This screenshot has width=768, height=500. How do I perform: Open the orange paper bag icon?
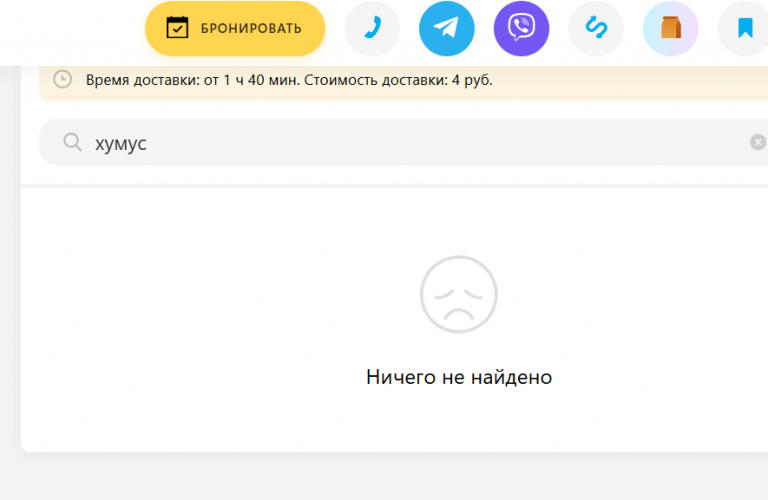(671, 28)
